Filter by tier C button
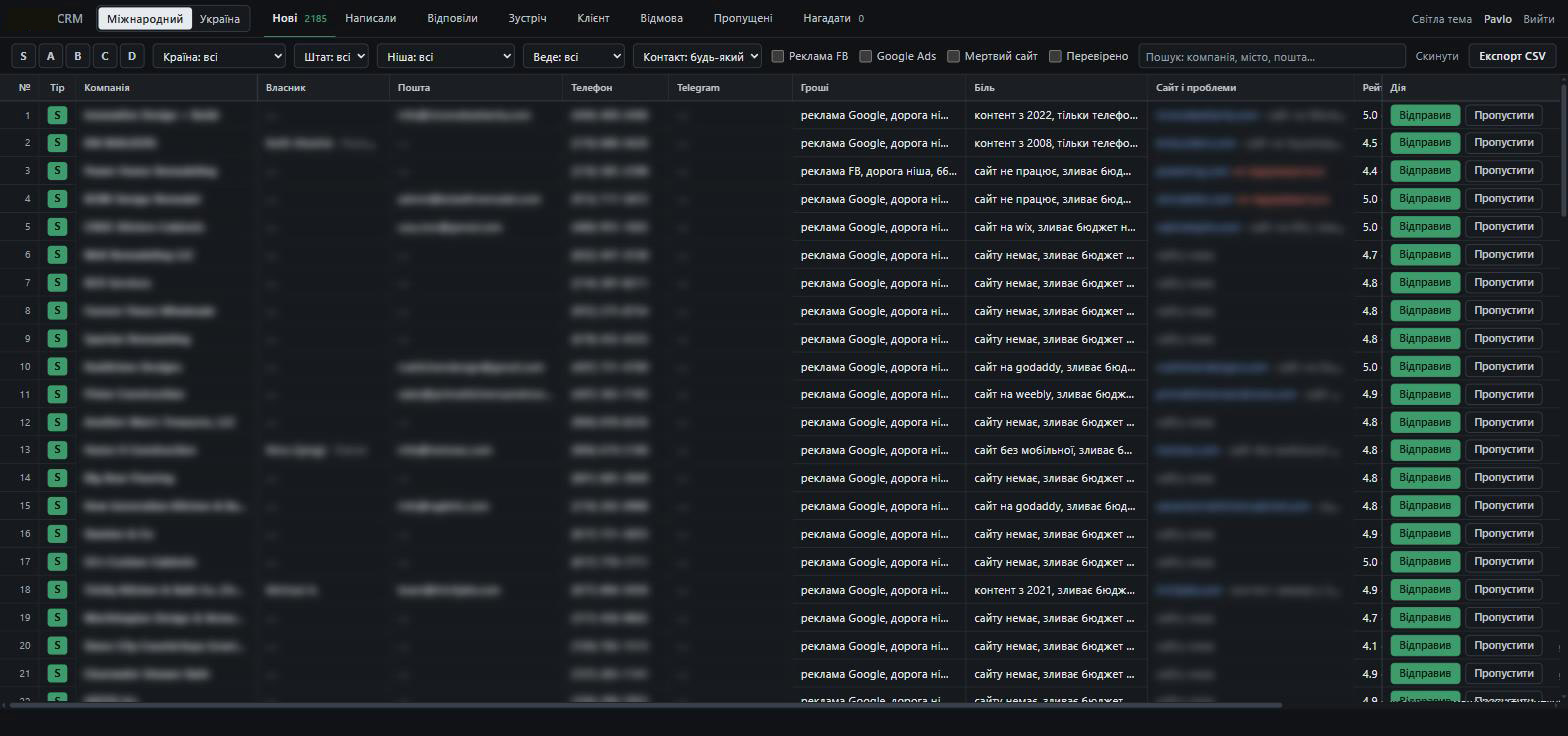The width and height of the screenshot is (1568, 736). click(x=104, y=56)
